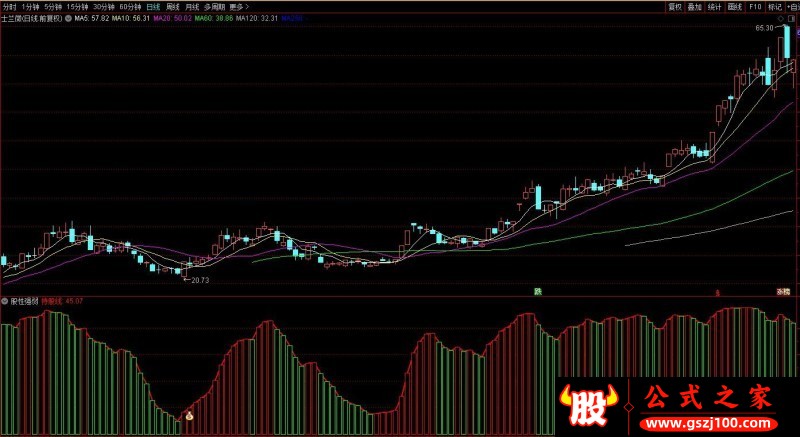Click the 叠加 overlay button
The height and width of the screenshot is (437, 800).
[695, 7]
